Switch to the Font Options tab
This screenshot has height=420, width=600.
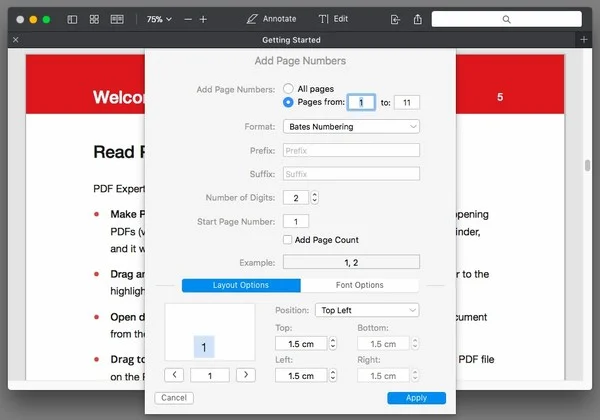[x=360, y=285]
